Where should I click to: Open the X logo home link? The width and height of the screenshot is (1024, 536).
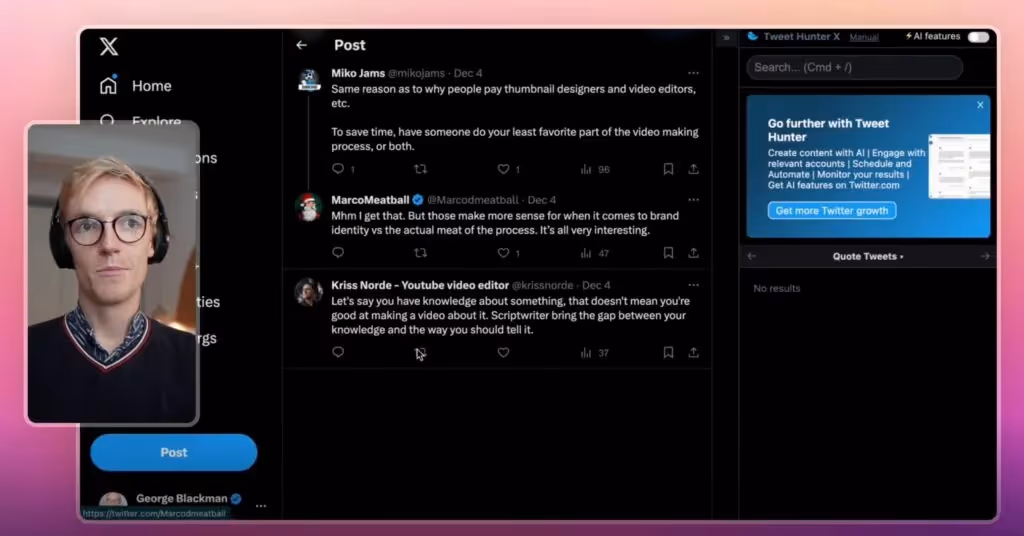pyautogui.click(x=109, y=46)
